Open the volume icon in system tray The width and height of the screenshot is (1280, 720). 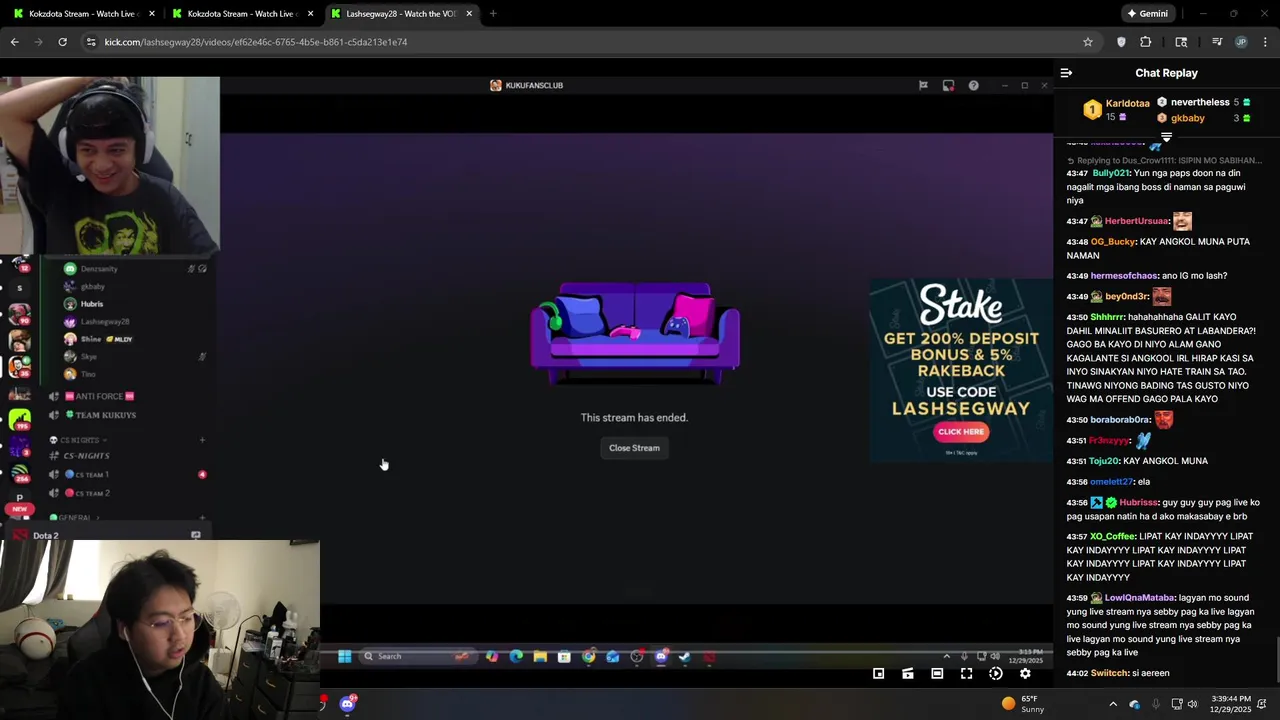1192,704
